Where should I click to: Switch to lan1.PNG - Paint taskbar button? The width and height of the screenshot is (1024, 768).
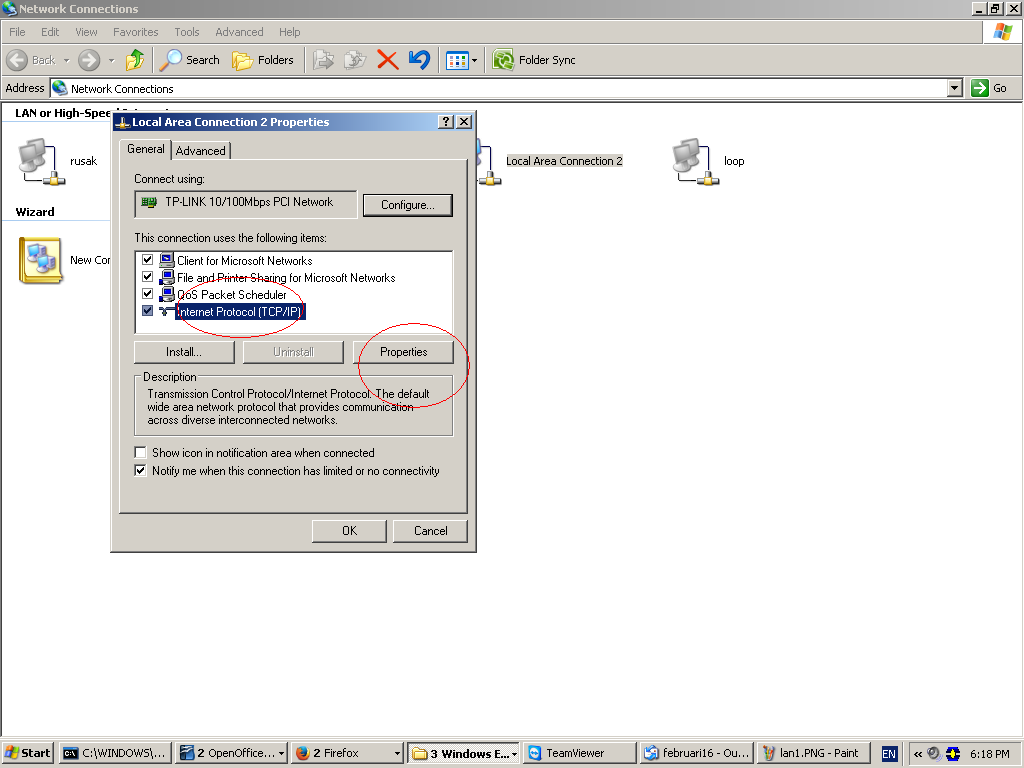(x=814, y=753)
